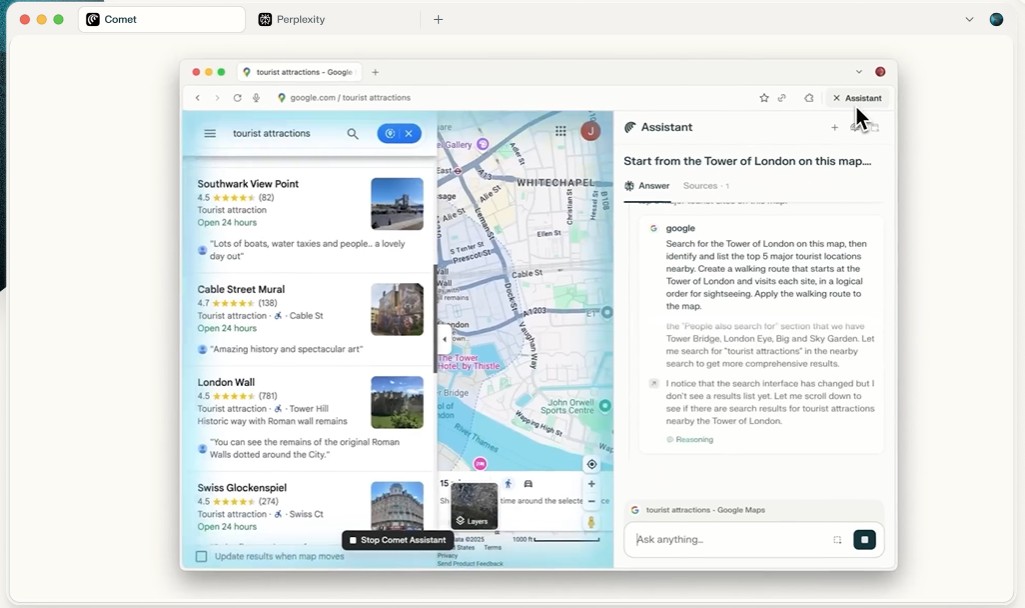This screenshot has width=1025, height=608.
Task: Open the London Wall result
Action: click(226, 382)
